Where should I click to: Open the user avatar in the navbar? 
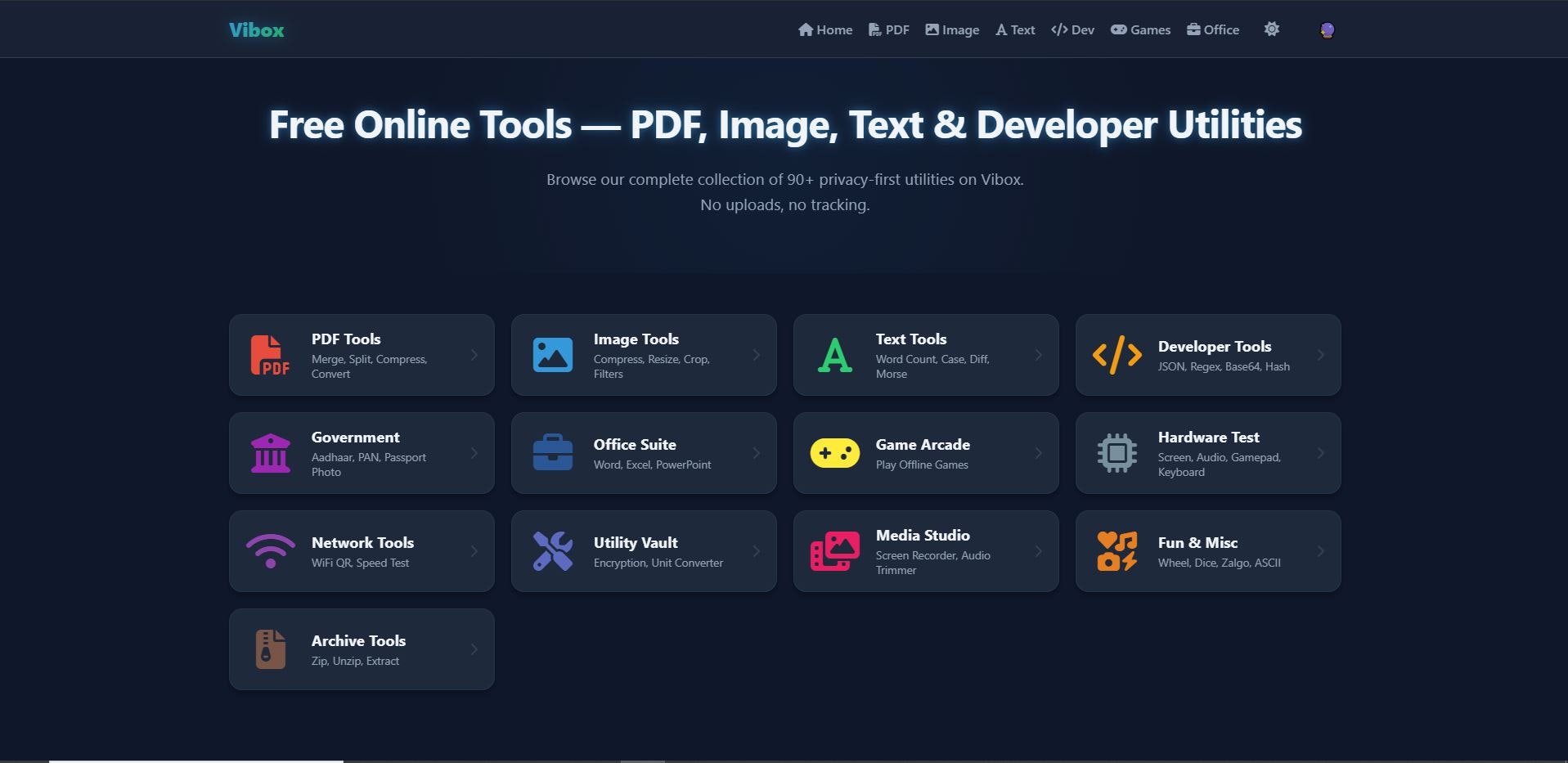(x=1328, y=30)
